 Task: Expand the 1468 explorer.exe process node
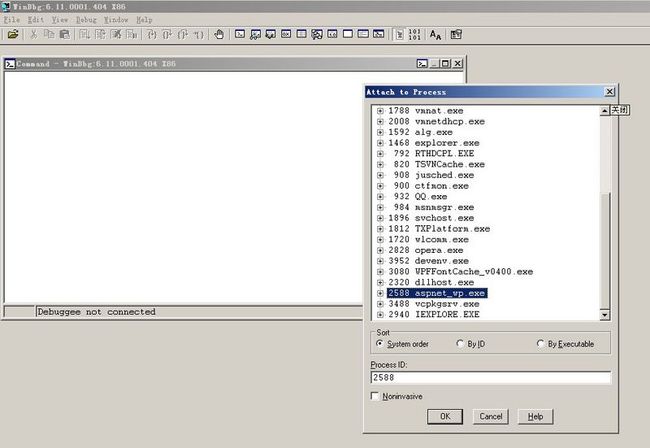380,143
